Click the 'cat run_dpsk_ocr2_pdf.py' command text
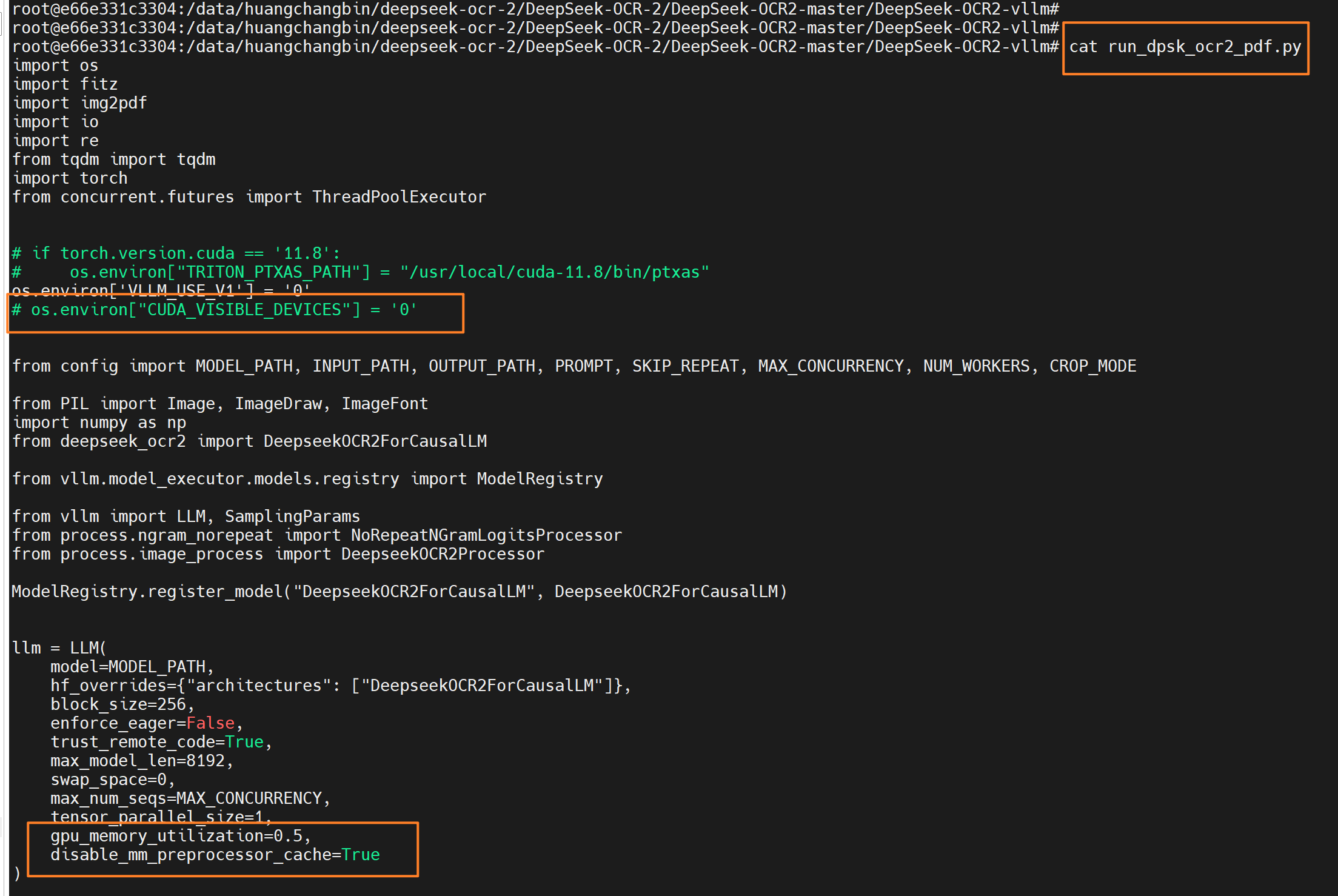The height and width of the screenshot is (896, 1338). click(1185, 47)
